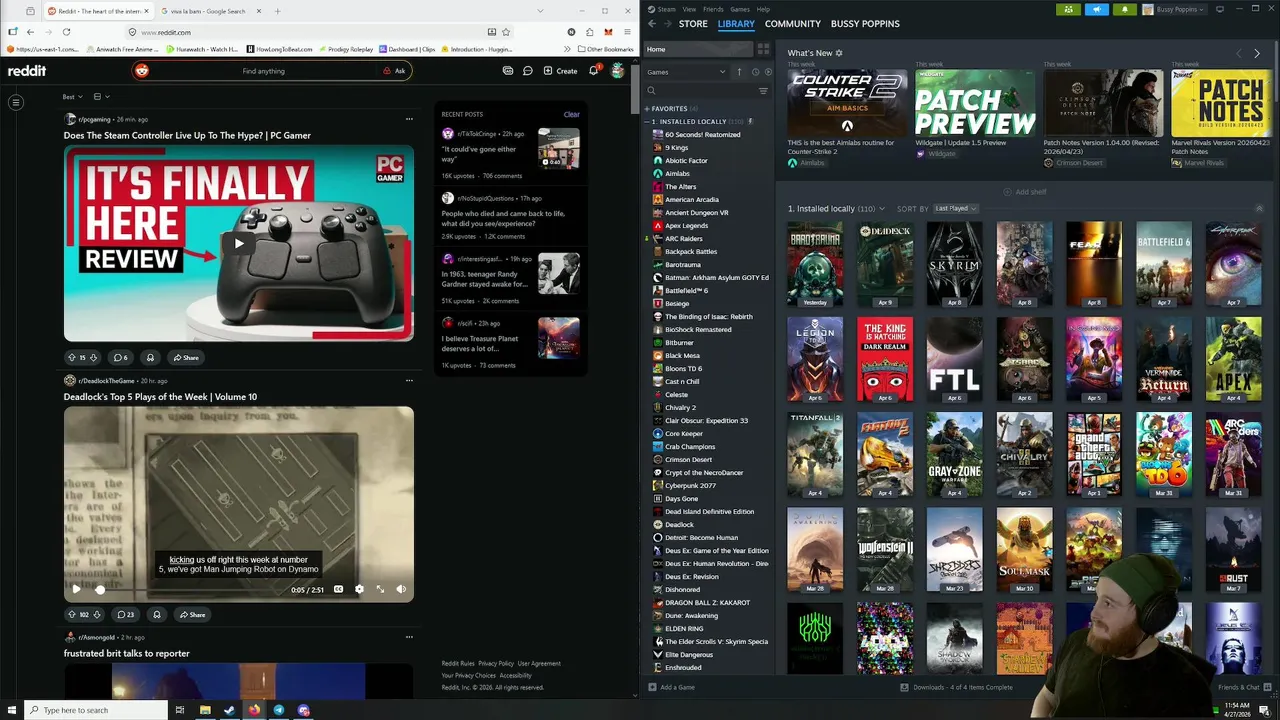Play the Deadlock Top 5 Plays video
Screen dimensions: 1280x720
coord(76,589)
